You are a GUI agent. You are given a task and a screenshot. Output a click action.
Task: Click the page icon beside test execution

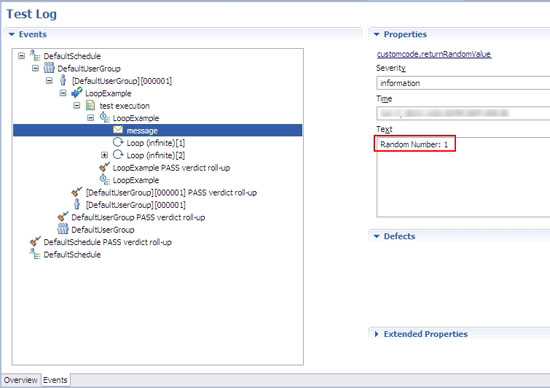[x=90, y=105]
